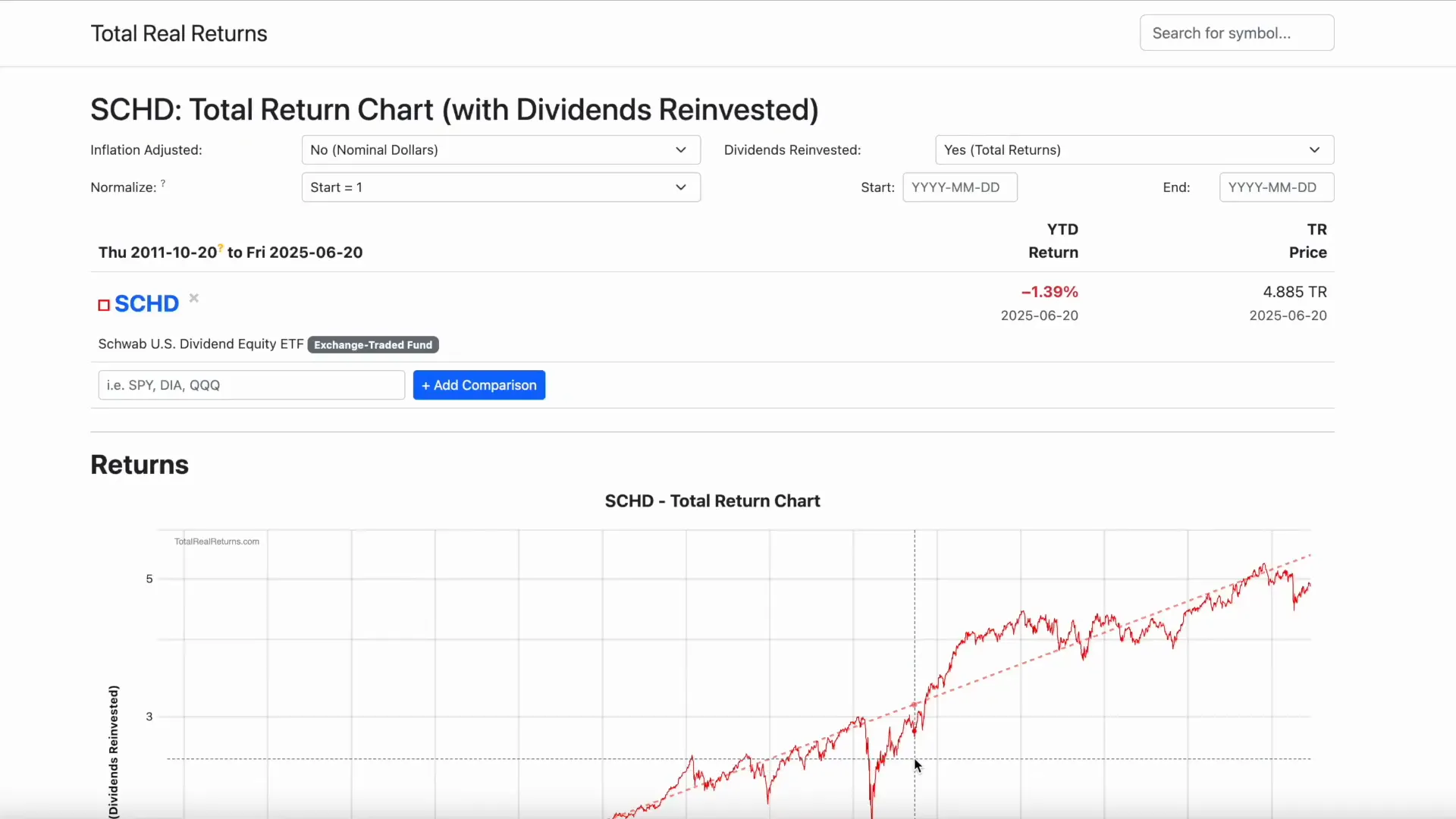Click the Exchange-Traded Fund badge
Image resolution: width=1456 pixels, height=819 pixels.
373,345
